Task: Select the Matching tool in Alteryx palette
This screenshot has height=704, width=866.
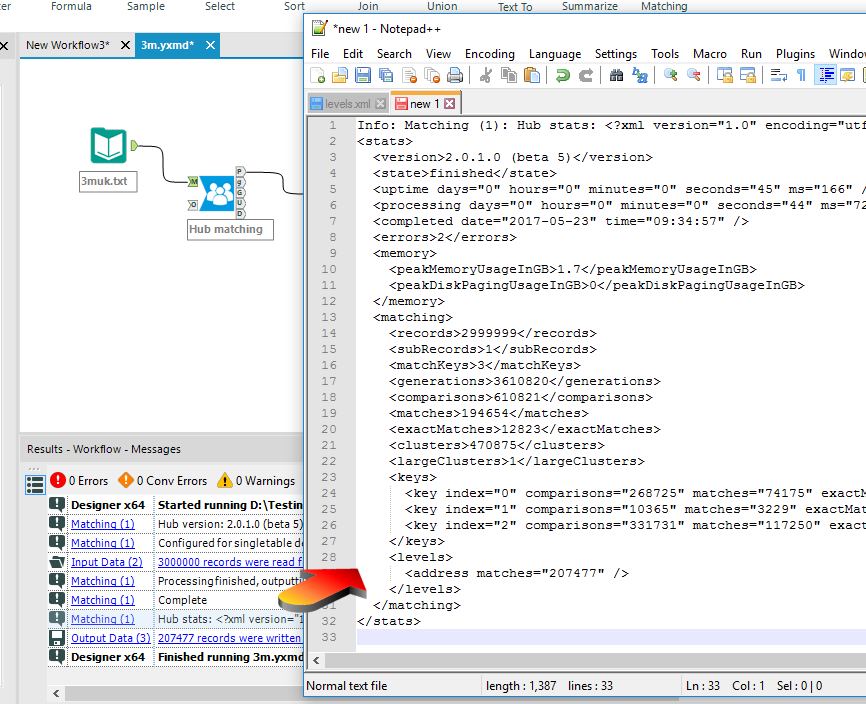Action: click(x=664, y=6)
